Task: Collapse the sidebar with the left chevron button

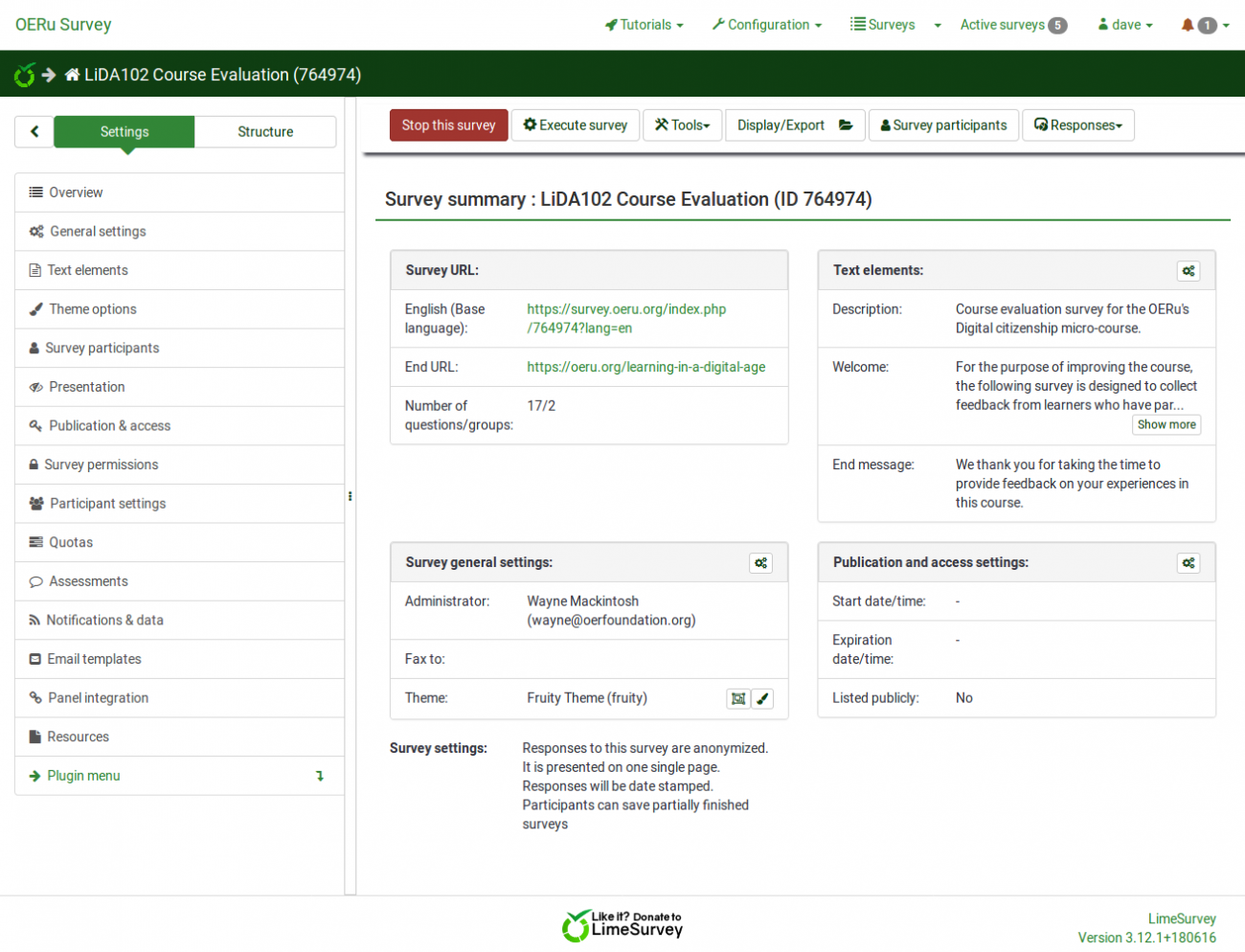Action: coord(34,131)
